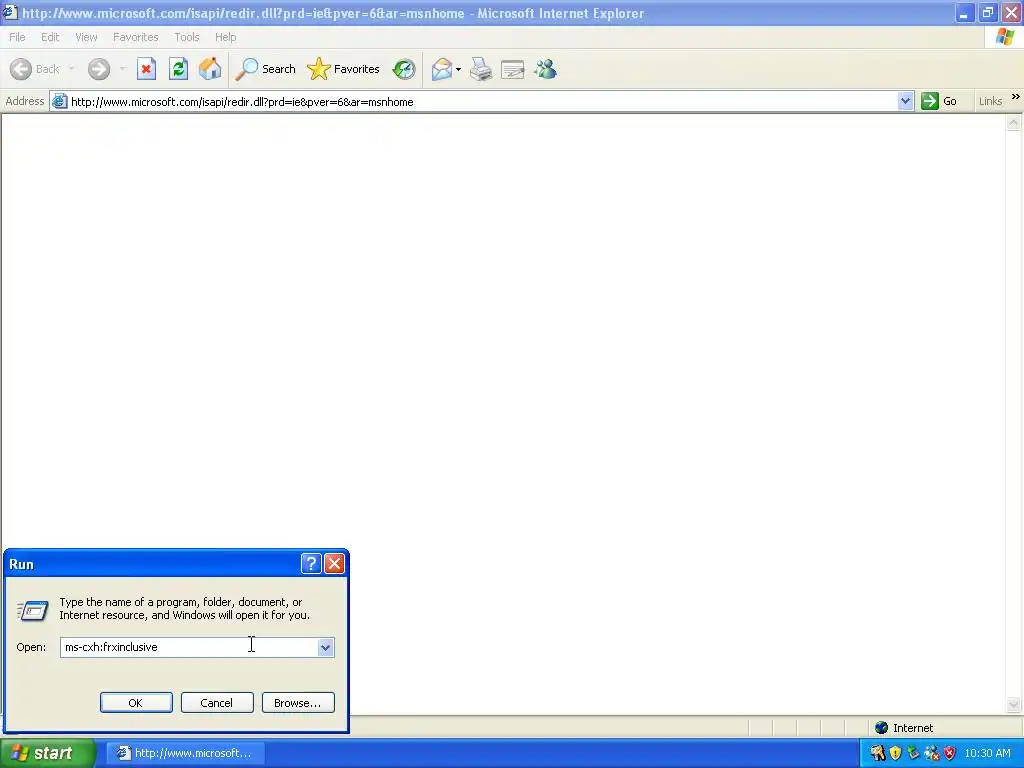Open the History clock icon
This screenshot has width=1024, height=768.
tap(404, 69)
